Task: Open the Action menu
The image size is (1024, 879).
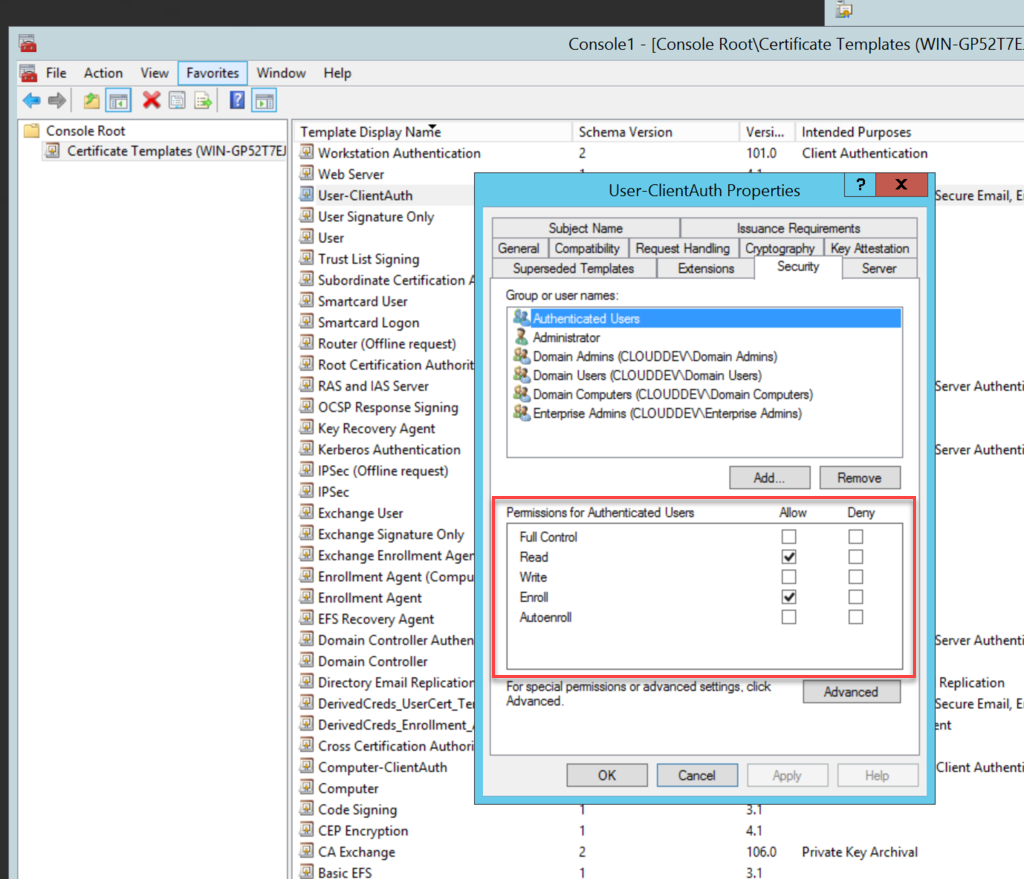Action: [x=103, y=73]
